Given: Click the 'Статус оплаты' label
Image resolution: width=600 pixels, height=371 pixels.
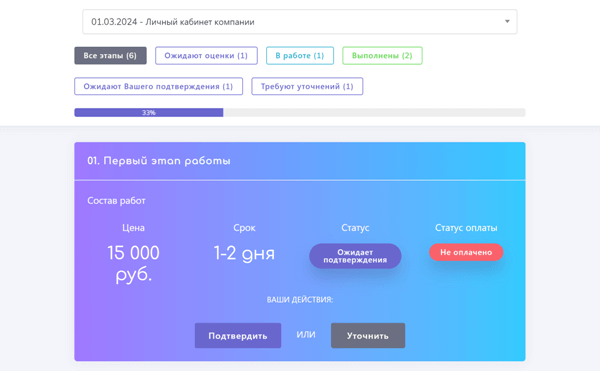Looking at the screenshot, I should tap(466, 228).
